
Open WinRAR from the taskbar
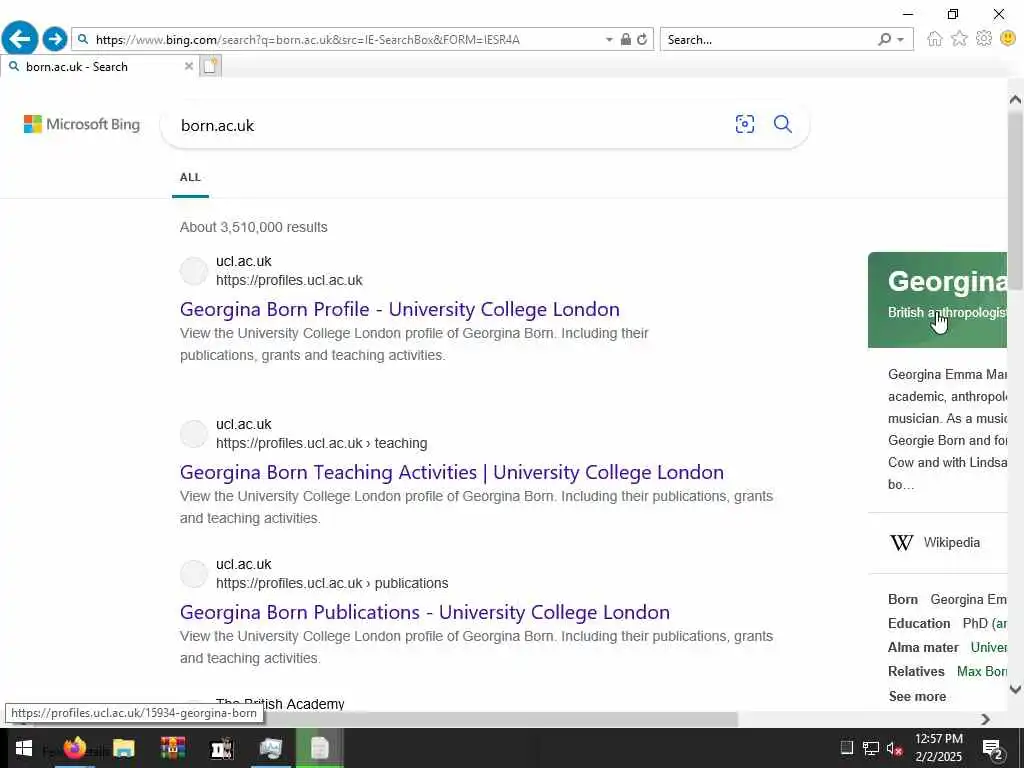pos(172,748)
